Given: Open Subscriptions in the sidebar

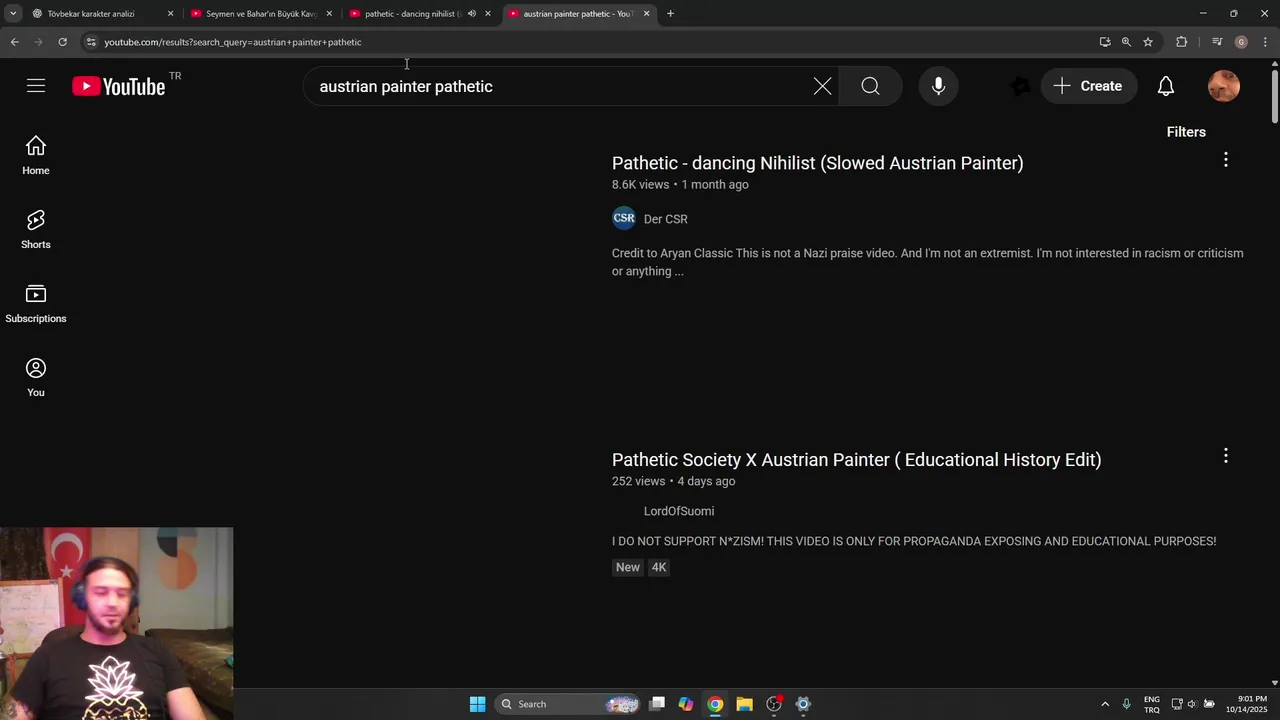Looking at the screenshot, I should (x=36, y=303).
